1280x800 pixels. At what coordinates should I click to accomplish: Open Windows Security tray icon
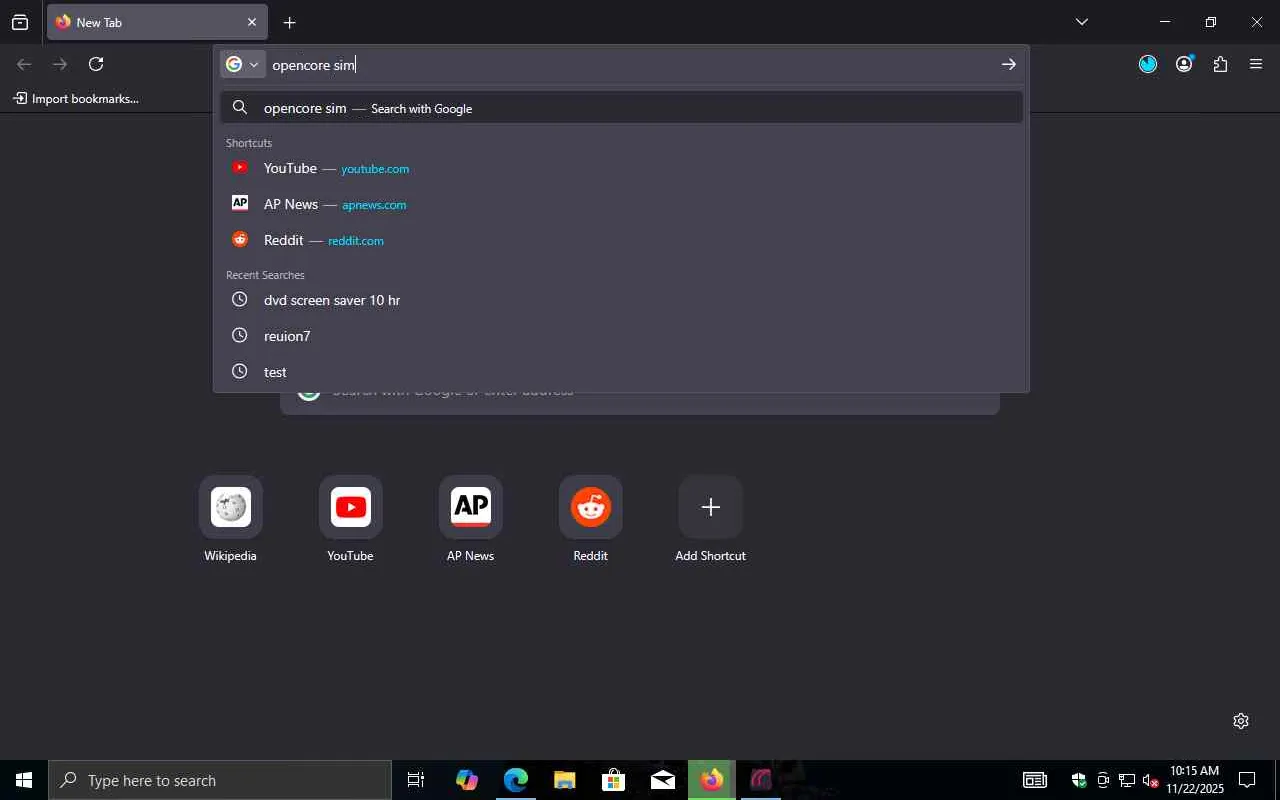[x=1079, y=780]
